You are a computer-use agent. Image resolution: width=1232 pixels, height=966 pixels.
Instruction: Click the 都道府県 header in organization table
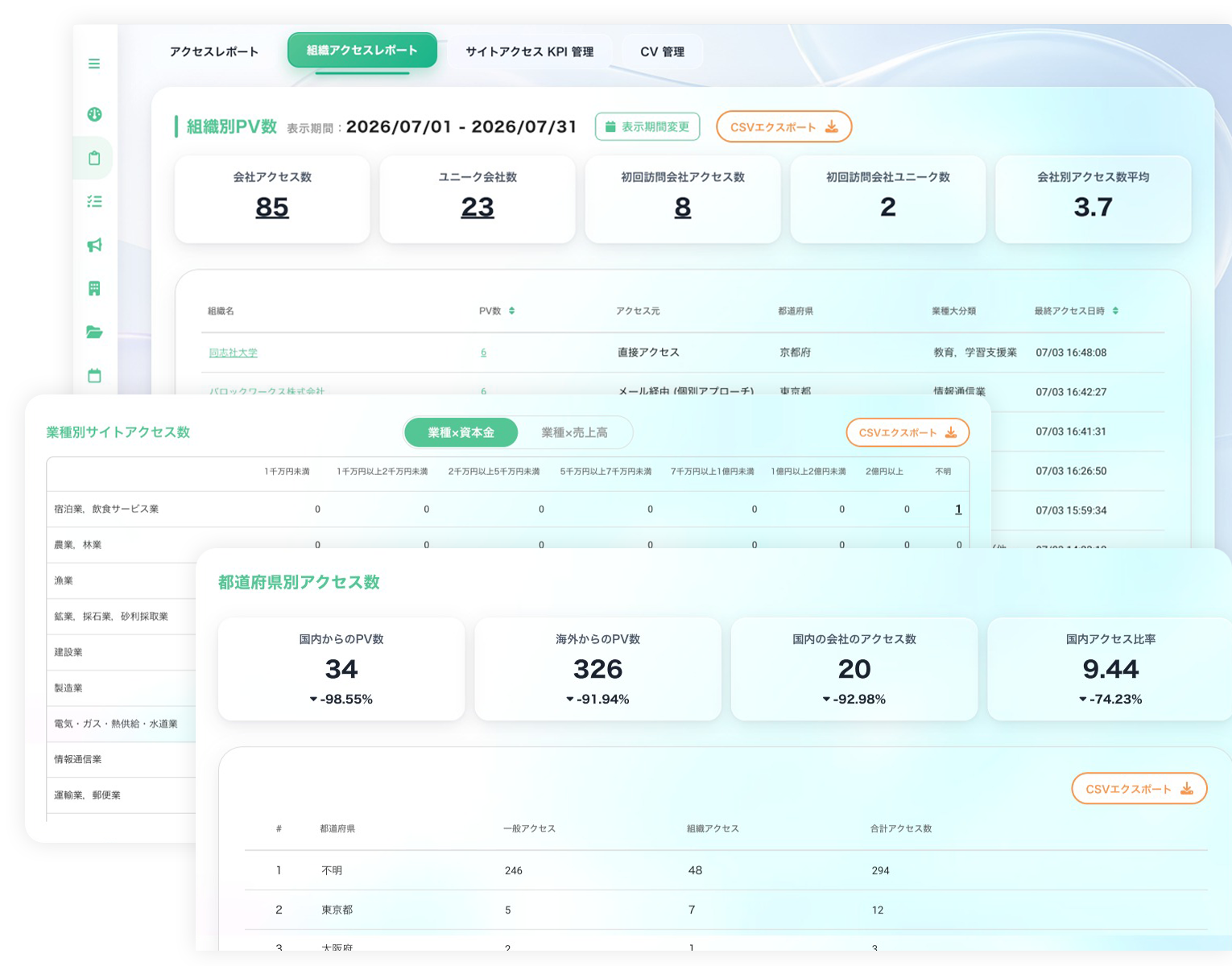(796, 311)
